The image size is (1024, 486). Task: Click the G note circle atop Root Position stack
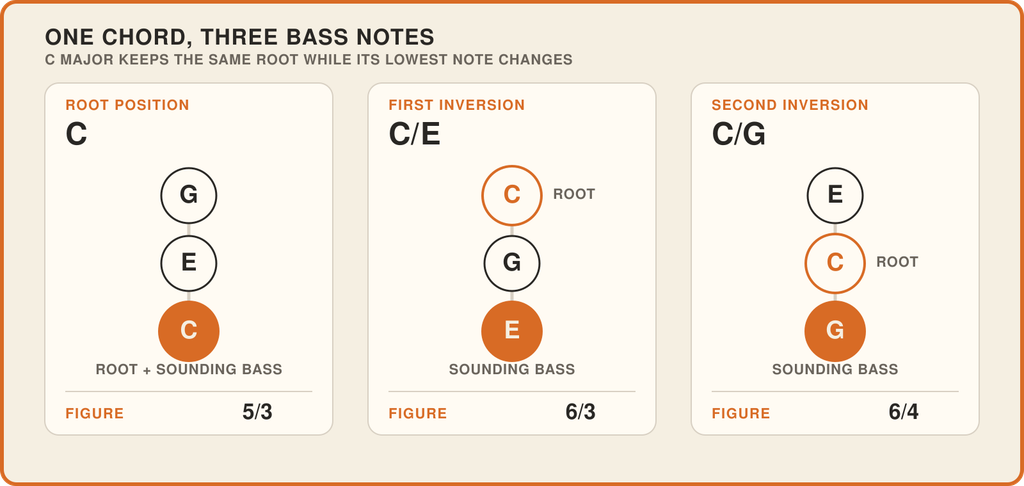point(189,195)
